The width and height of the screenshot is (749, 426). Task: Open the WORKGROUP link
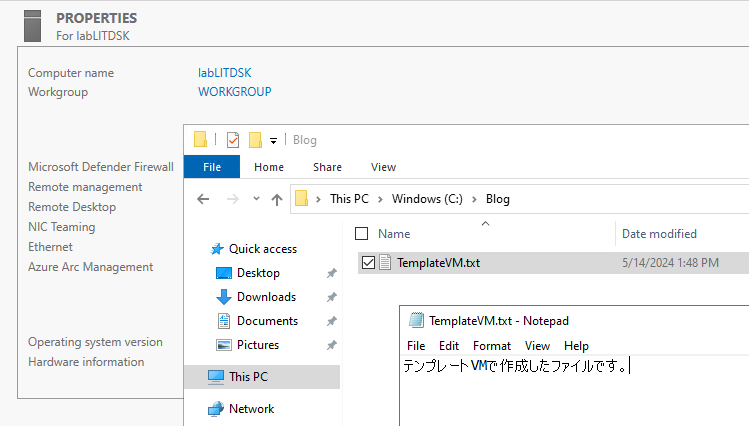click(235, 92)
